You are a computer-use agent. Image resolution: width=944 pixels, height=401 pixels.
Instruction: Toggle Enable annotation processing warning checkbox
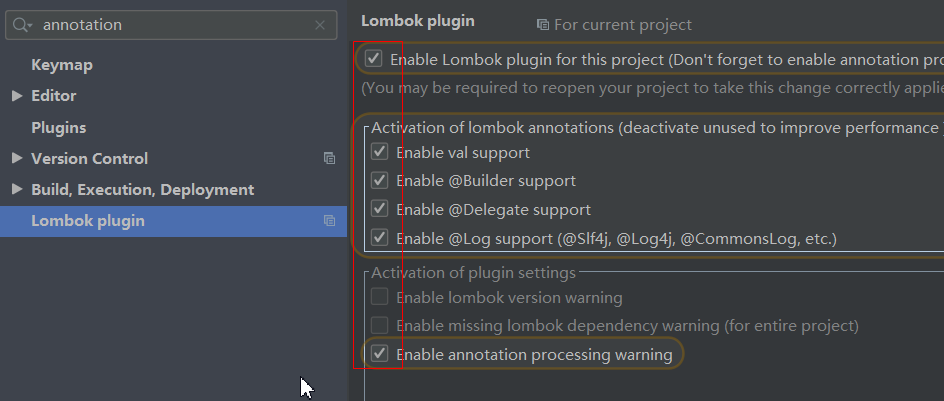point(379,354)
